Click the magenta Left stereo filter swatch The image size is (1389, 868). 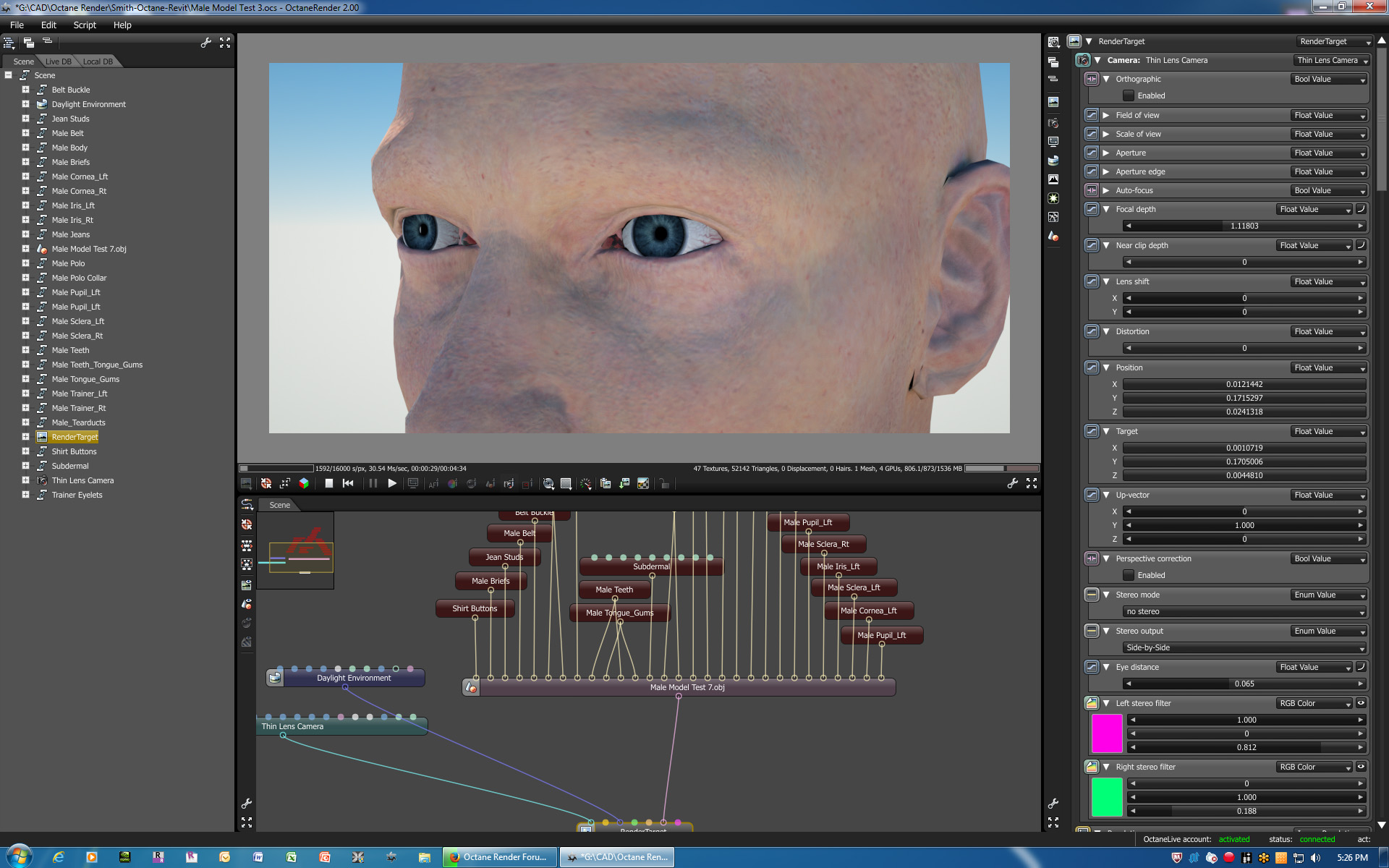point(1106,733)
